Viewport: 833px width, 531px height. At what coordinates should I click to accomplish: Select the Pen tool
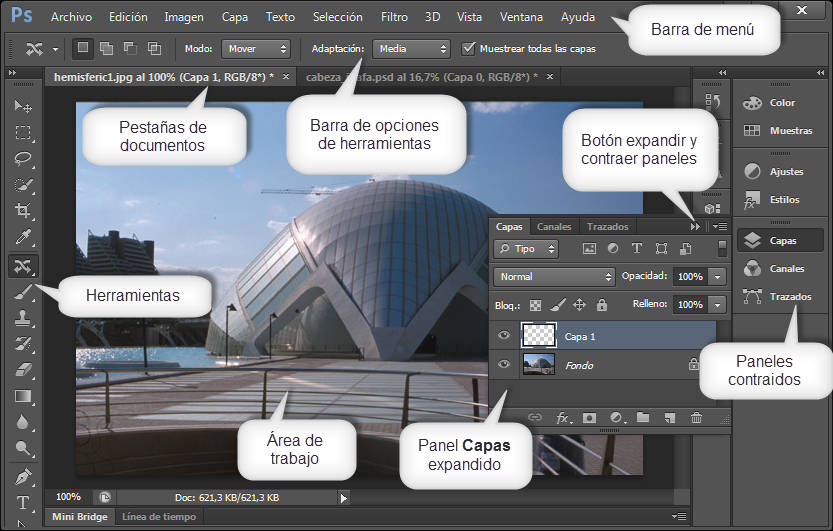(23, 476)
